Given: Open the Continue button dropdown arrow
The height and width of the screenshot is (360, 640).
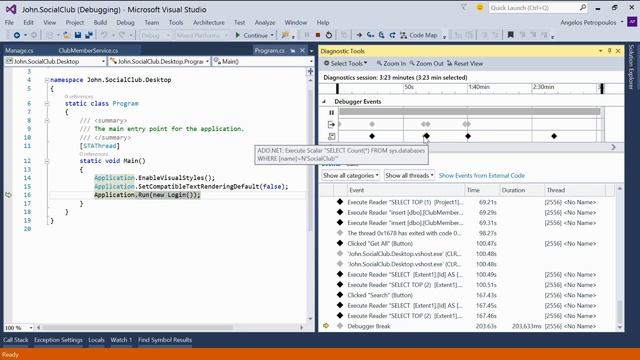Looking at the screenshot, I should [272, 36].
